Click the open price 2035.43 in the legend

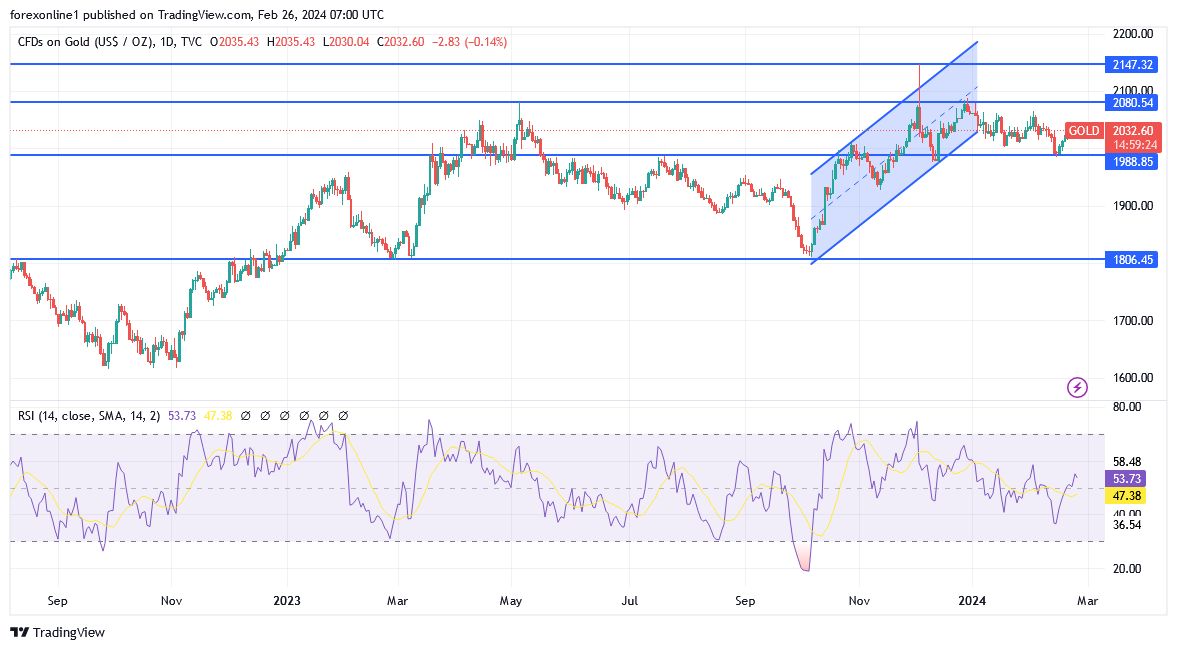pyautogui.click(x=240, y=41)
